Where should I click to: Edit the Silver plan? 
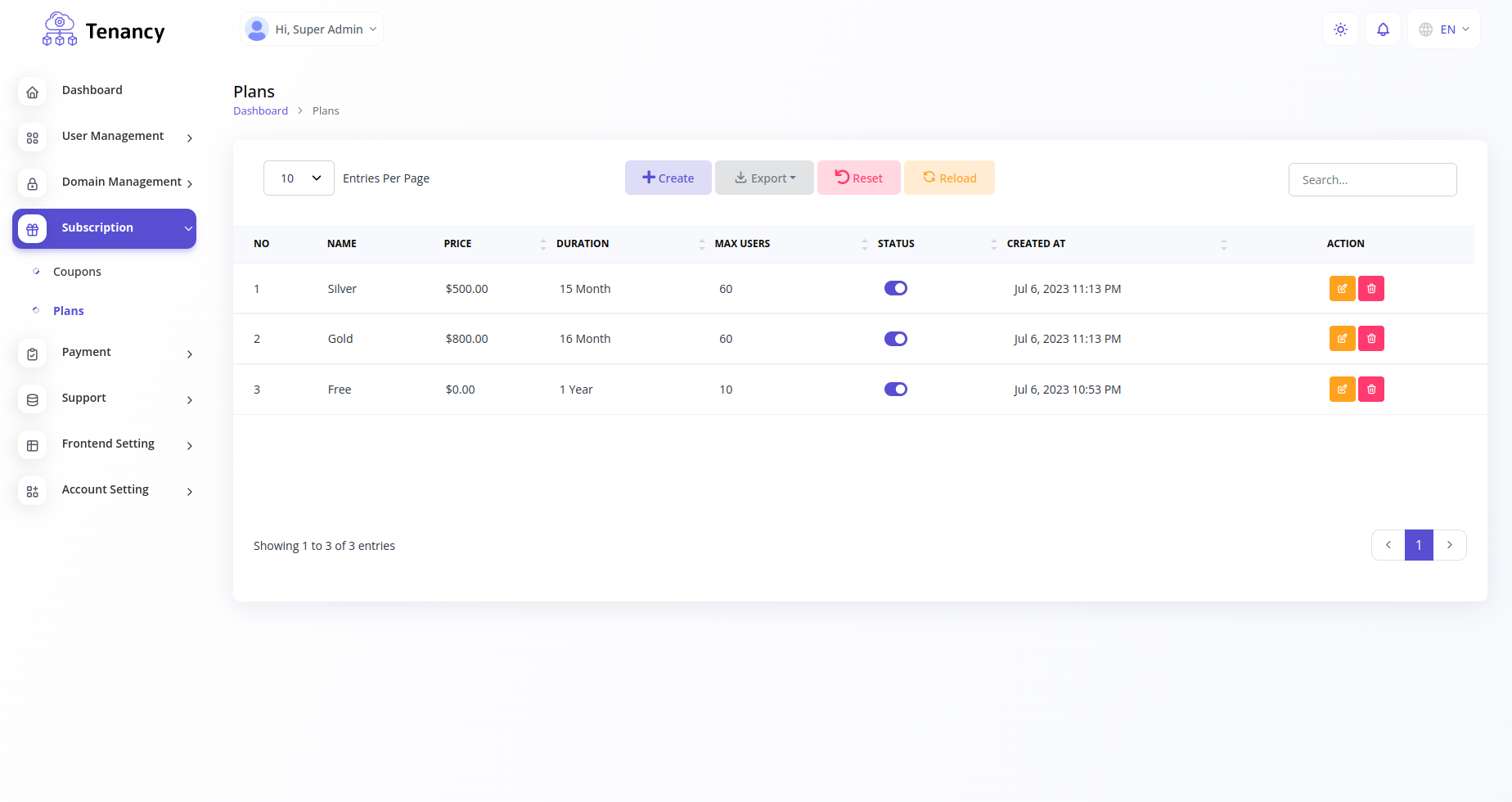[x=1343, y=289]
